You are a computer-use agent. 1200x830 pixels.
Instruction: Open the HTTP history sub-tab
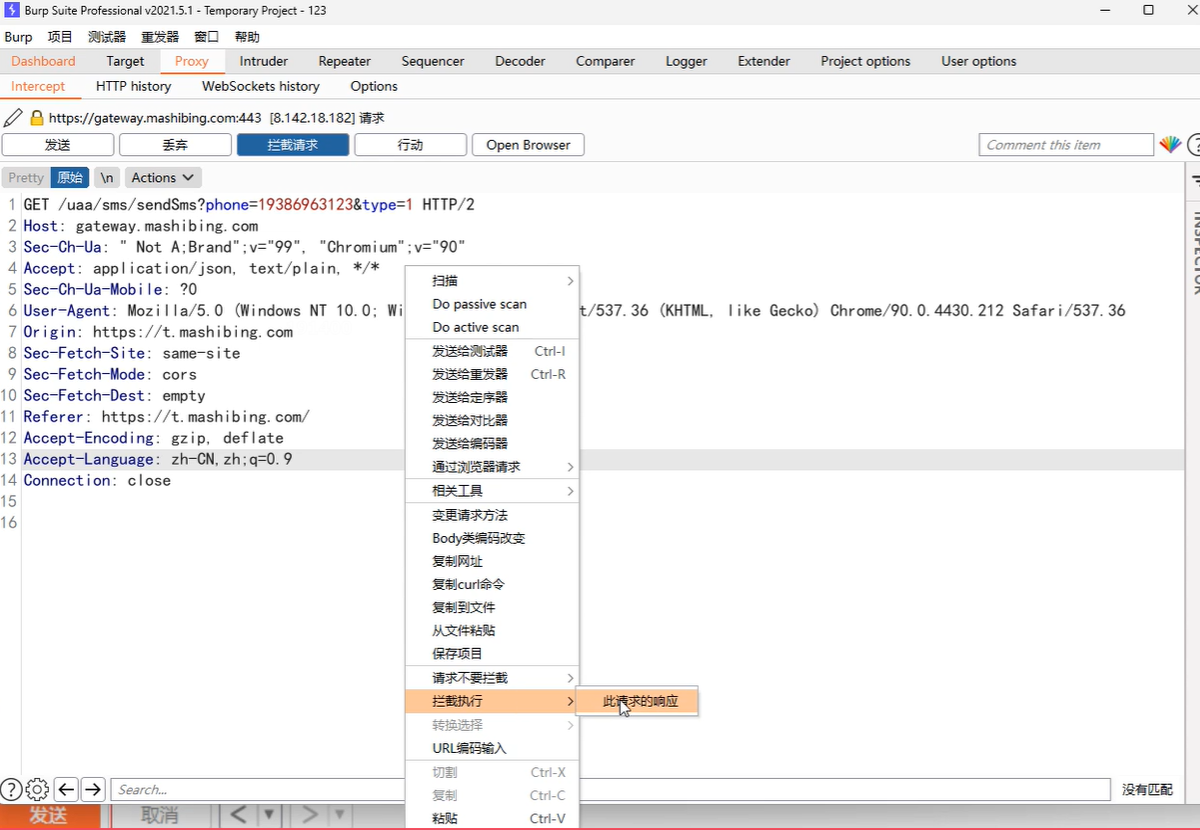tap(133, 86)
